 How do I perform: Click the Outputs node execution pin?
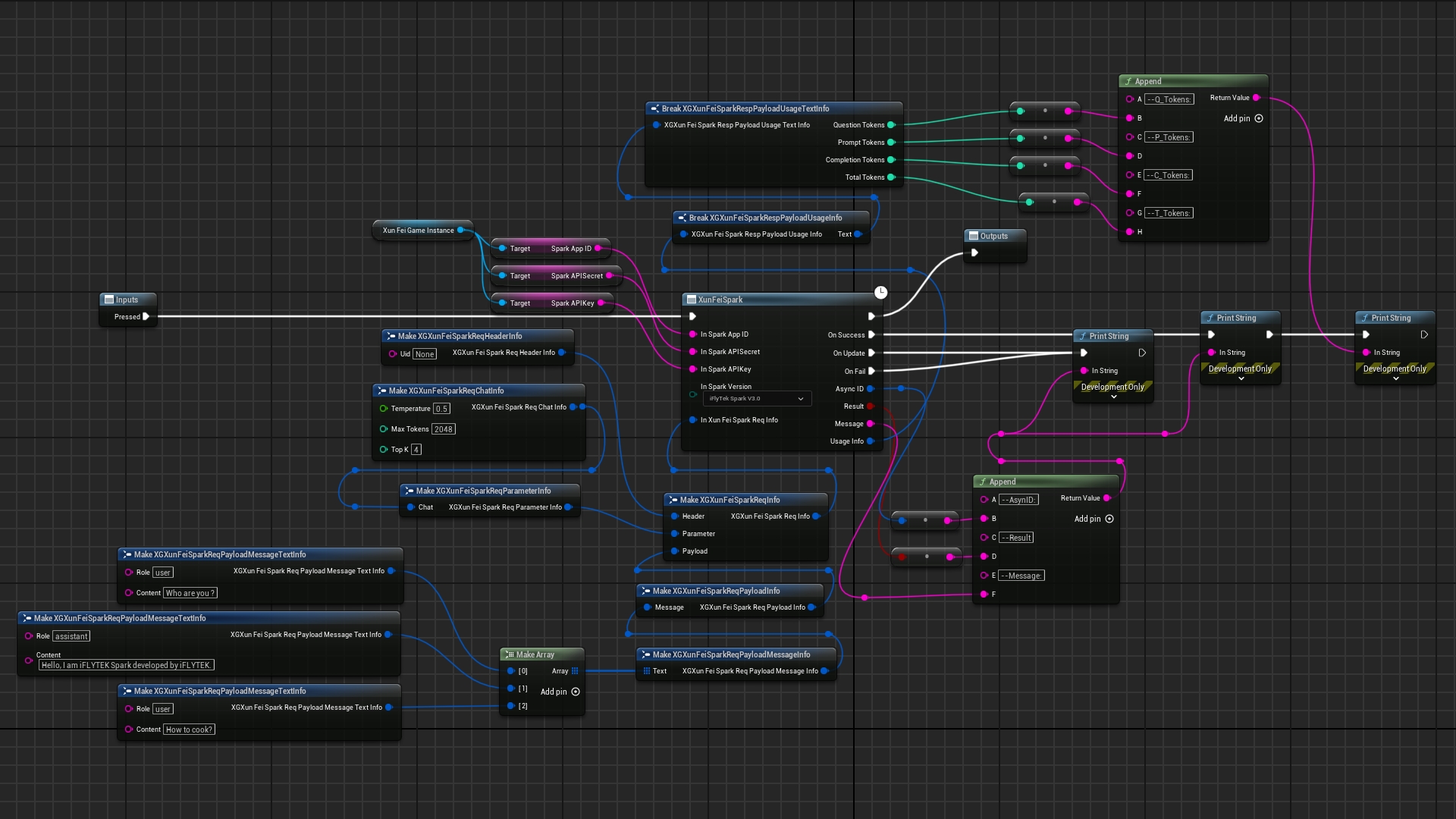tap(974, 253)
